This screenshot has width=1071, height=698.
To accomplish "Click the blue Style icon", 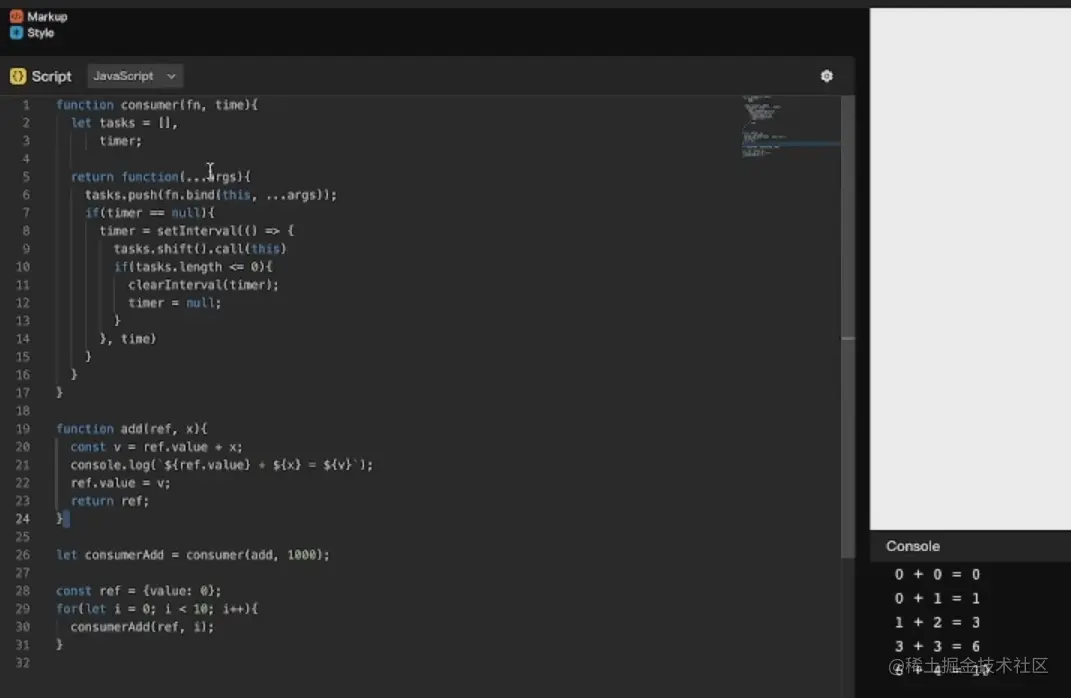I will click(x=16, y=32).
